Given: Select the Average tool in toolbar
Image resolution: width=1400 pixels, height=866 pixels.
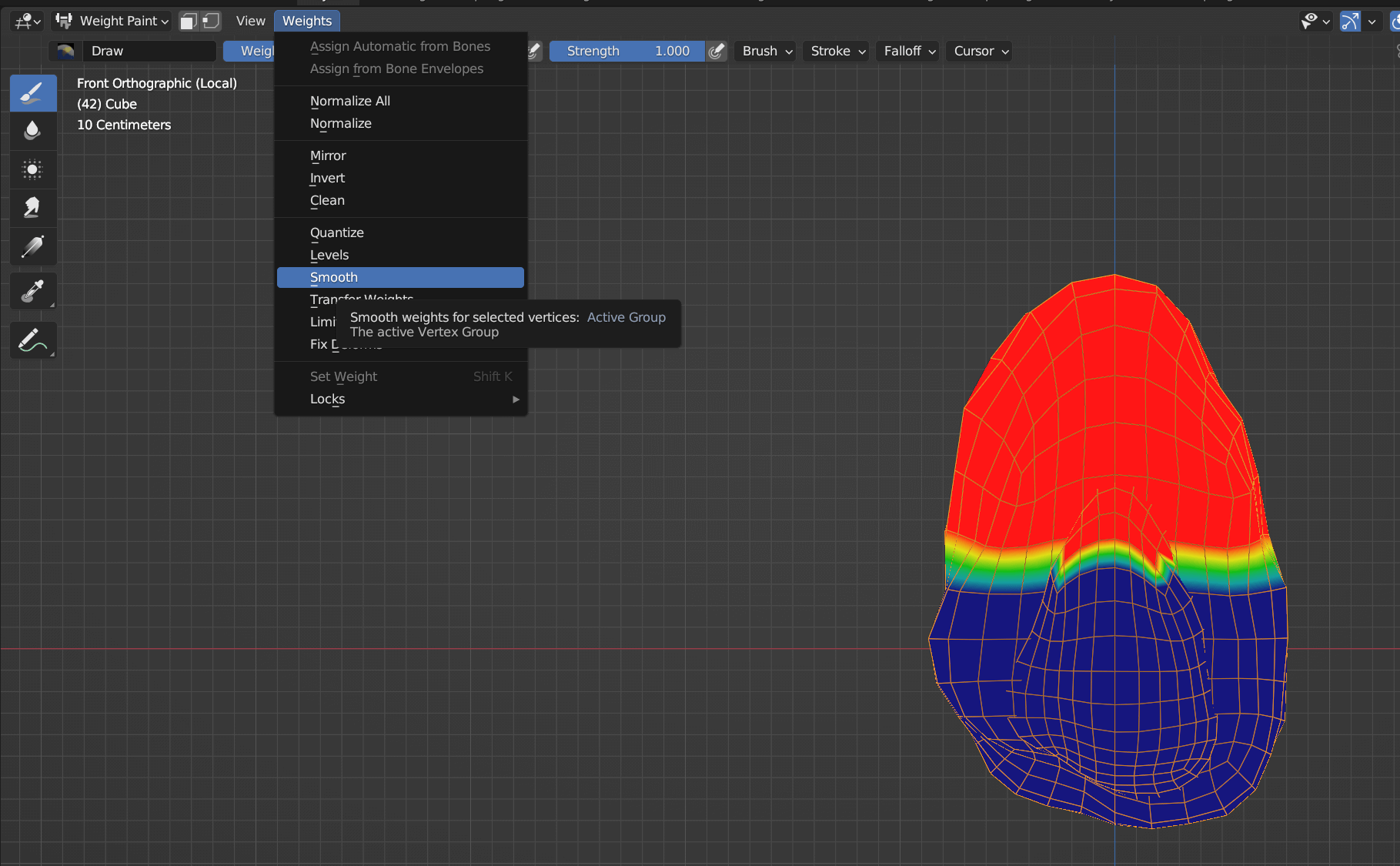Looking at the screenshot, I should pos(33,169).
